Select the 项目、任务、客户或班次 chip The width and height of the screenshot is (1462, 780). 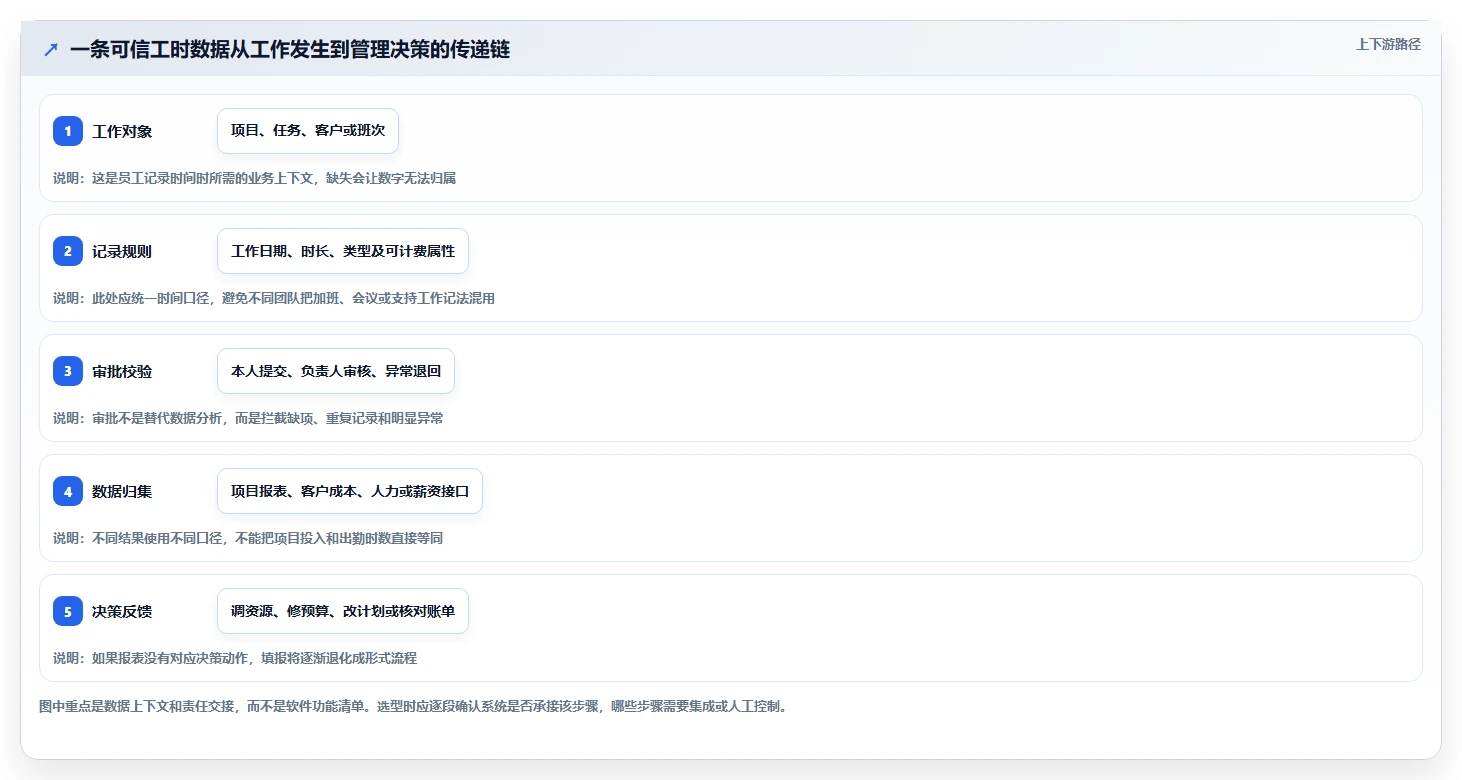(x=308, y=131)
